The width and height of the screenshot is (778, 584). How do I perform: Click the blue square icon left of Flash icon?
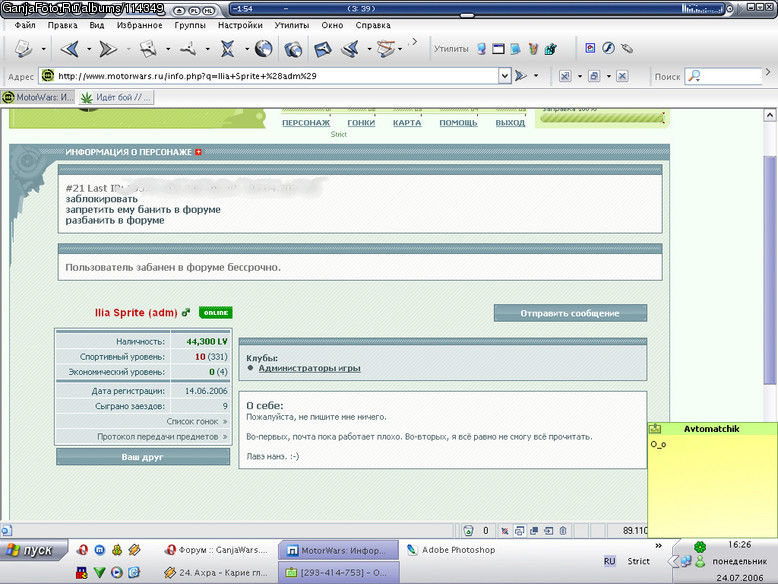(x=590, y=48)
